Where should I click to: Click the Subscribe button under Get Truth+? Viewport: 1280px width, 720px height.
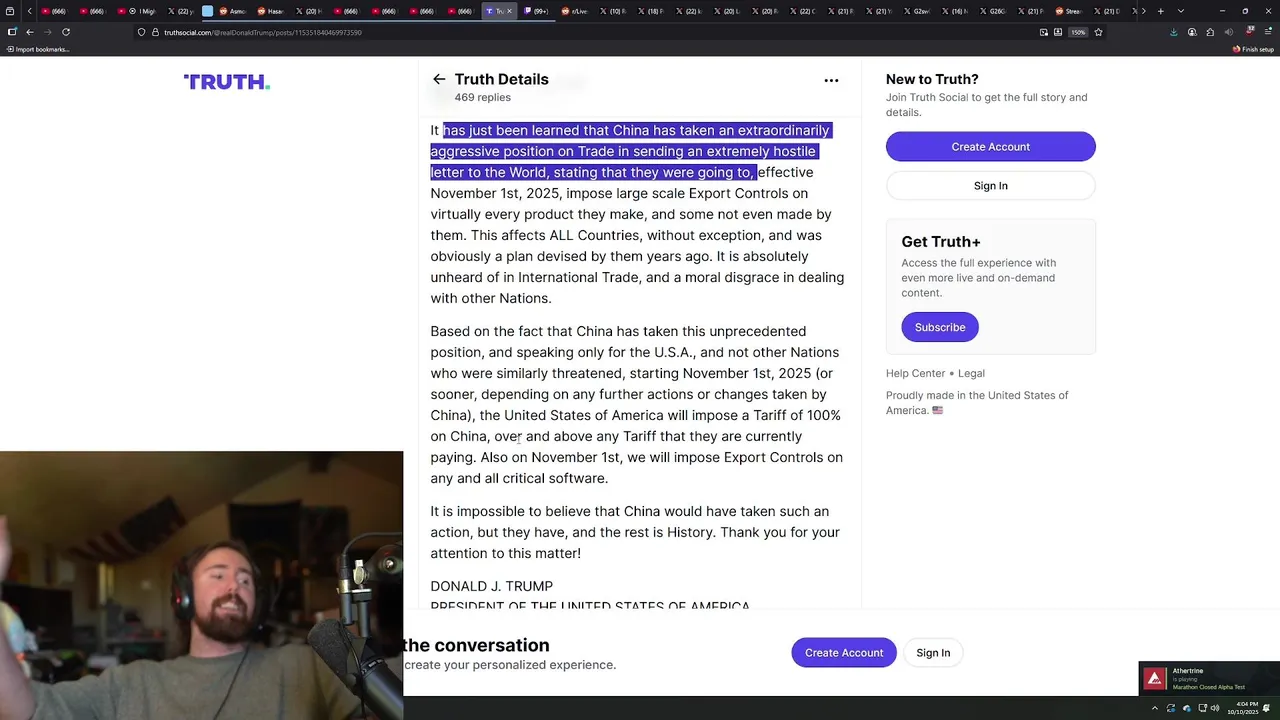(x=940, y=327)
